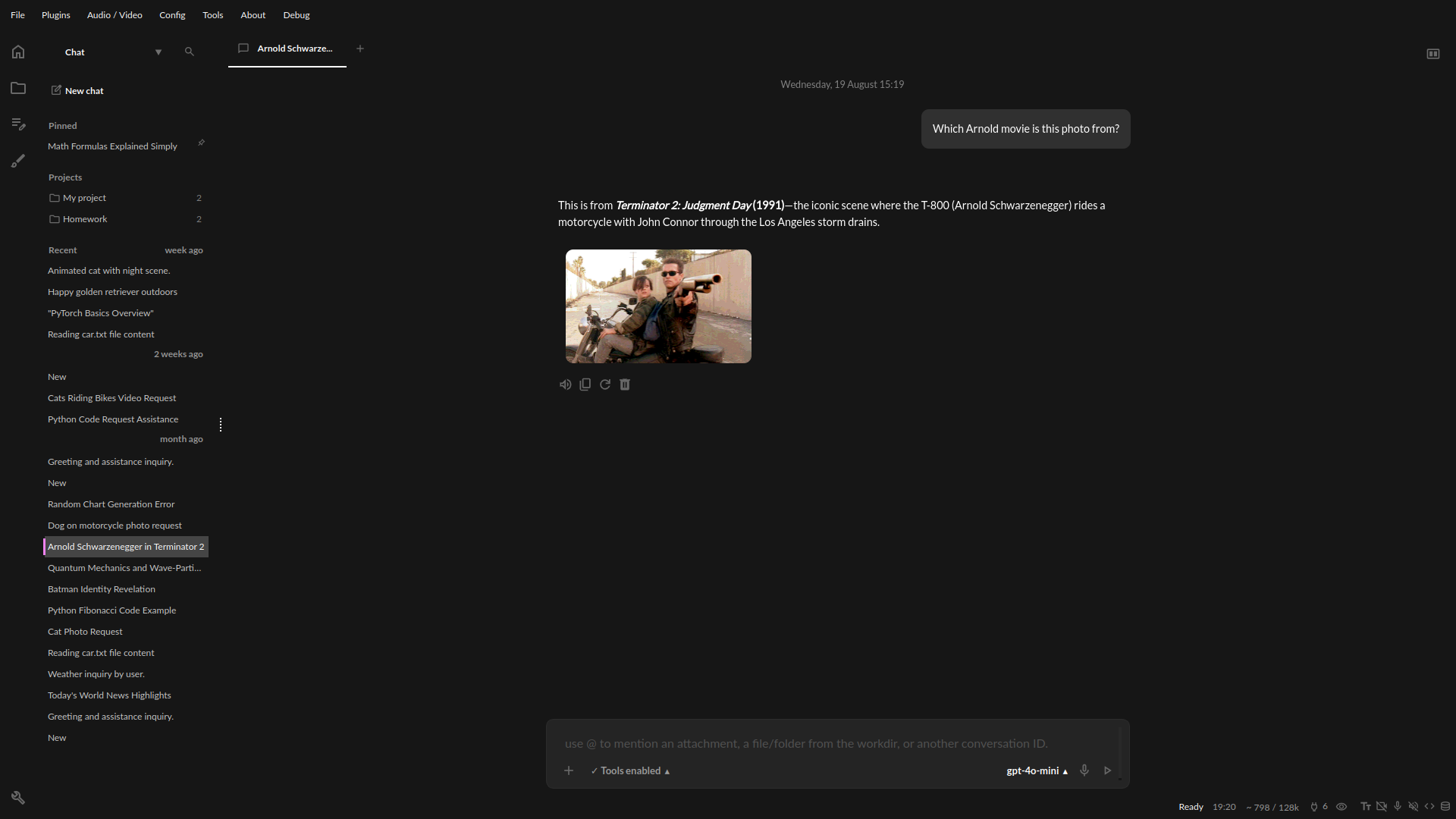Open the Plugins menu
This screenshot has width=1456, height=819.
[x=56, y=15]
